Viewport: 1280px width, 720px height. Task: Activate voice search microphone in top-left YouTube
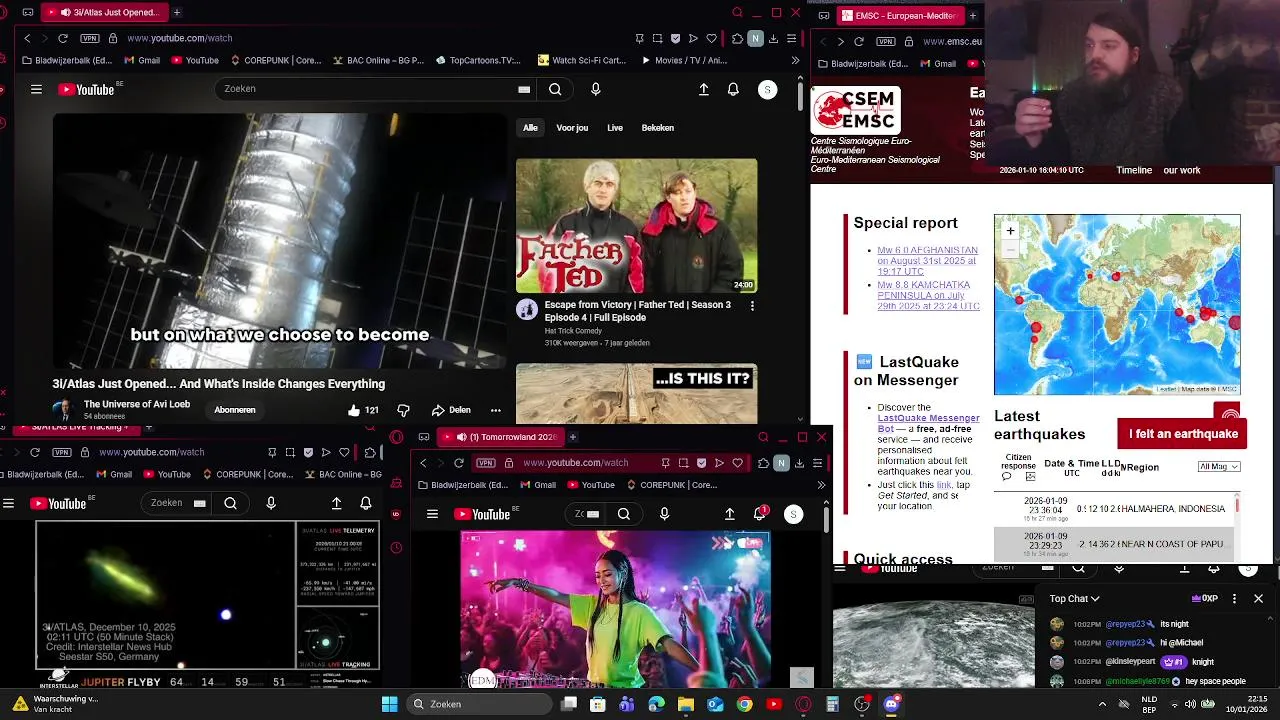[x=596, y=89]
